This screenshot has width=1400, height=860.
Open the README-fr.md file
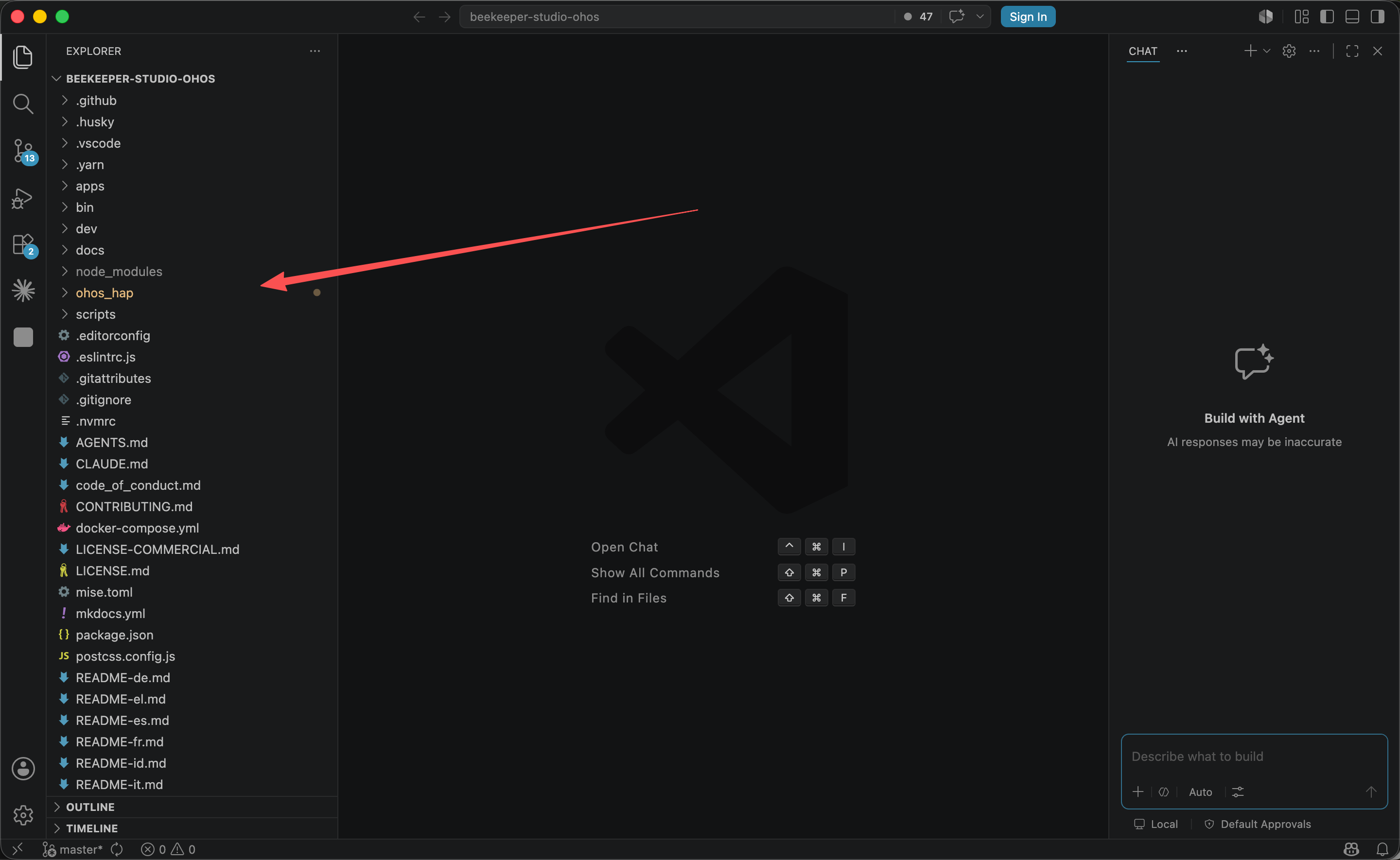coord(192,742)
